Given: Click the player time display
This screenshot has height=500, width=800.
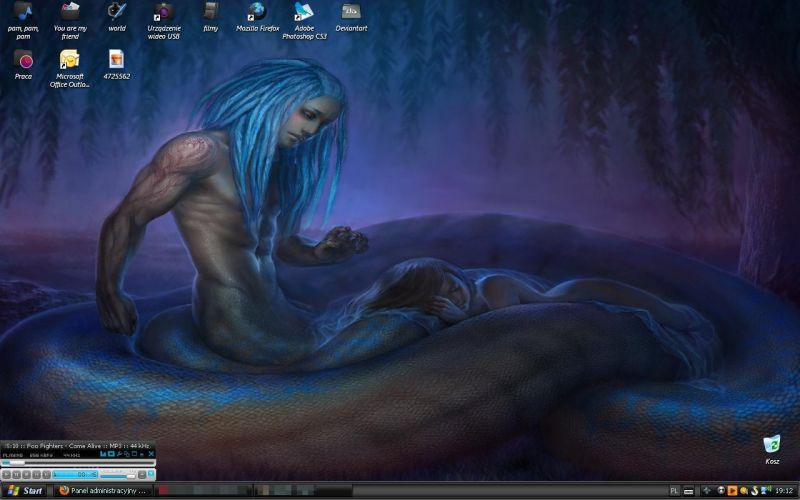Looking at the screenshot, I should [x=75, y=474].
